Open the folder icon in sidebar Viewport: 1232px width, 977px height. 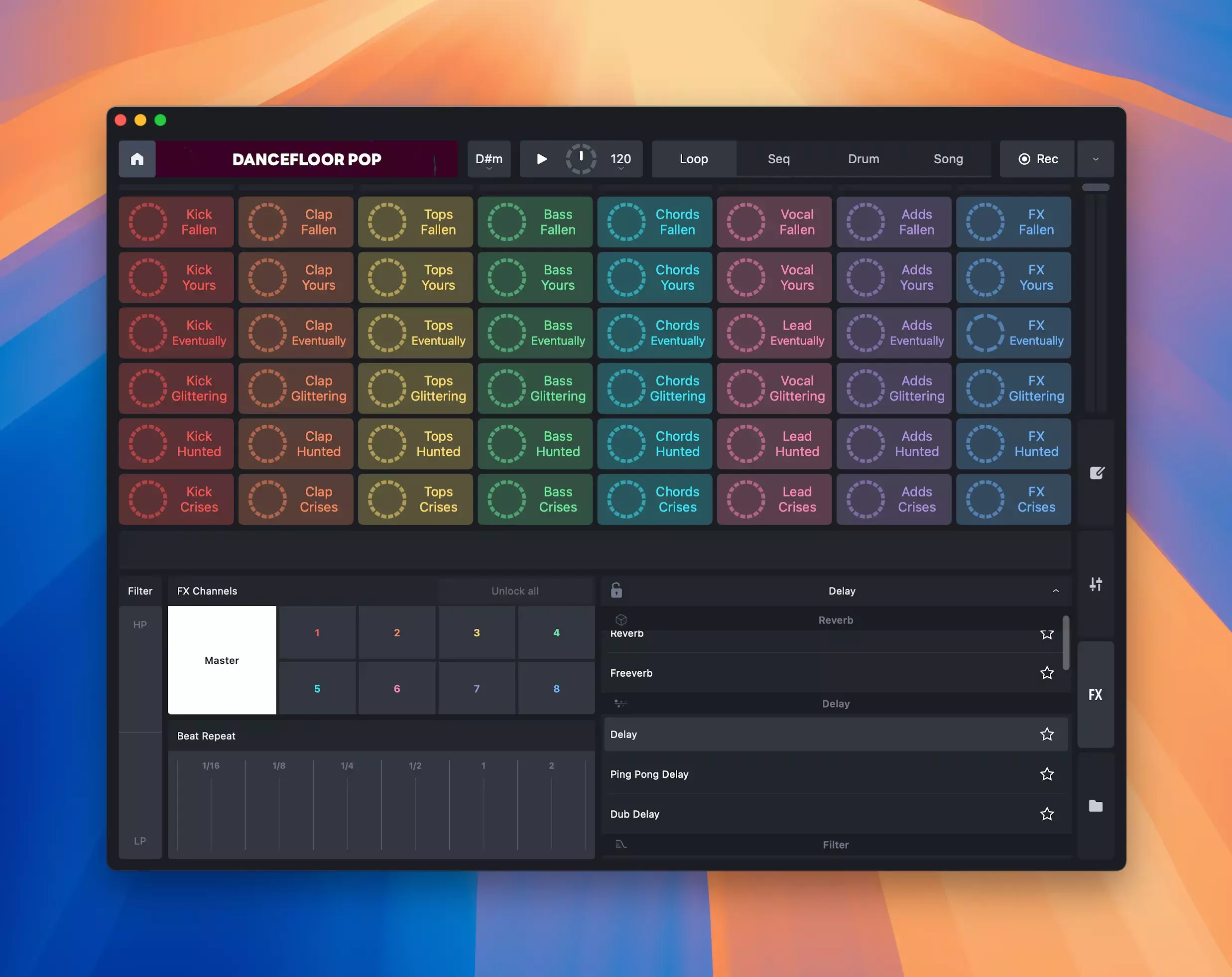coord(1096,806)
